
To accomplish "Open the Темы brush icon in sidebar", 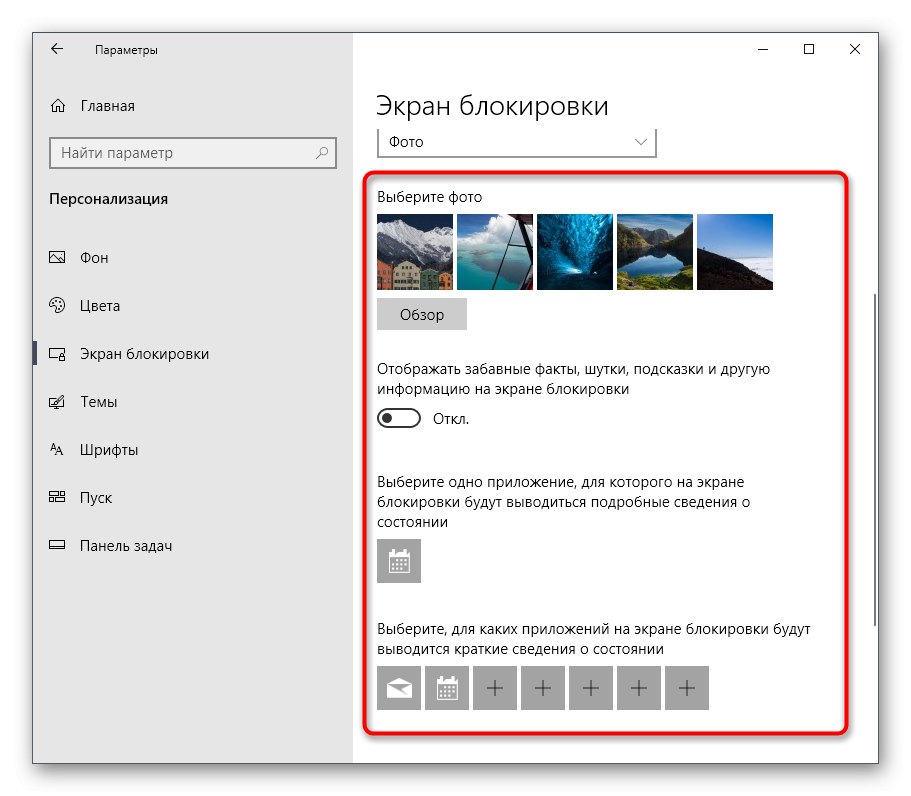I will pyautogui.click(x=57, y=401).
